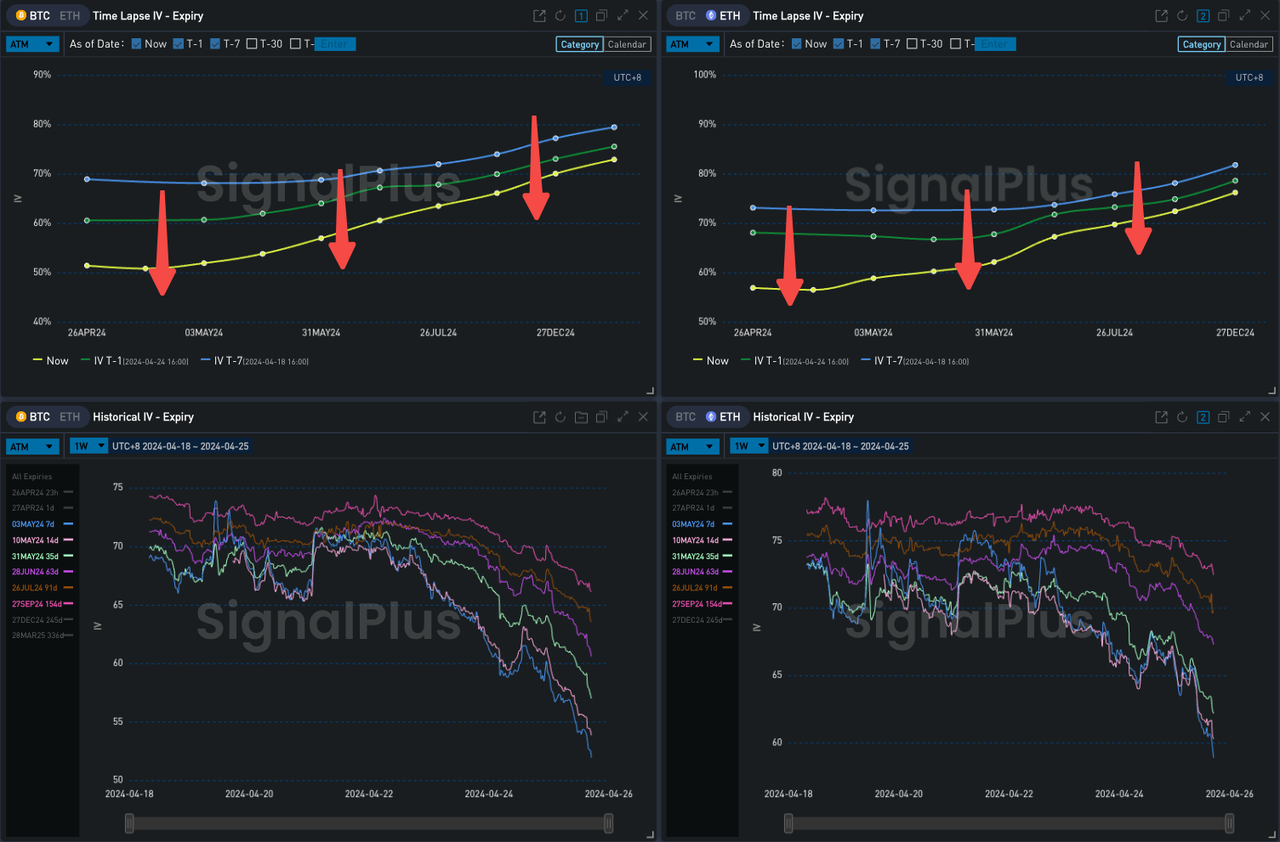The height and width of the screenshot is (842, 1280).
Task: Select 'All Expiries' in ETH Historical IV legend
Action: click(x=692, y=477)
